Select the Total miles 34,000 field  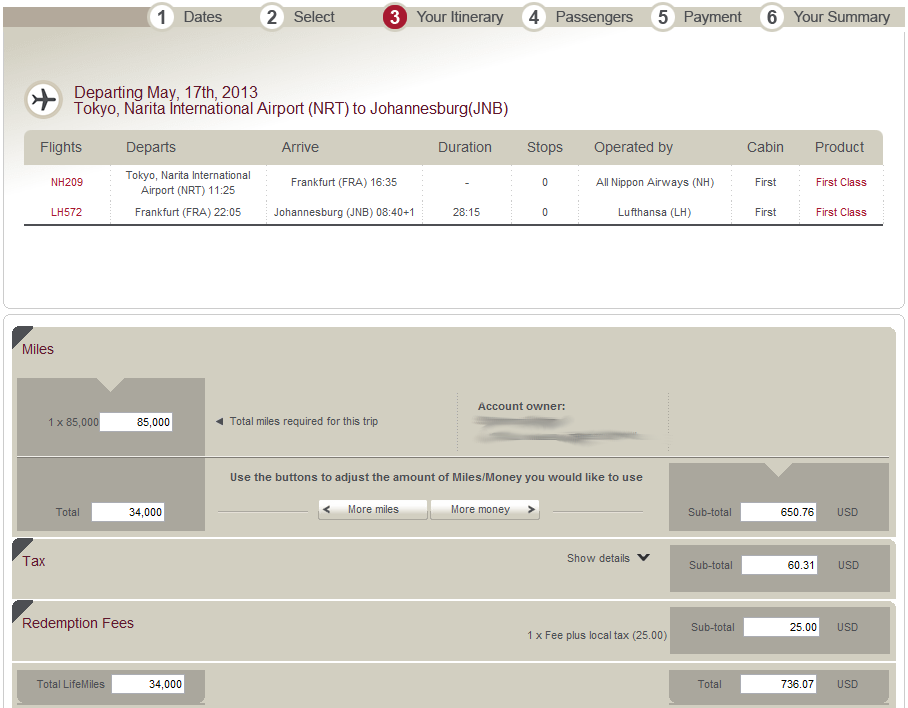click(x=128, y=512)
